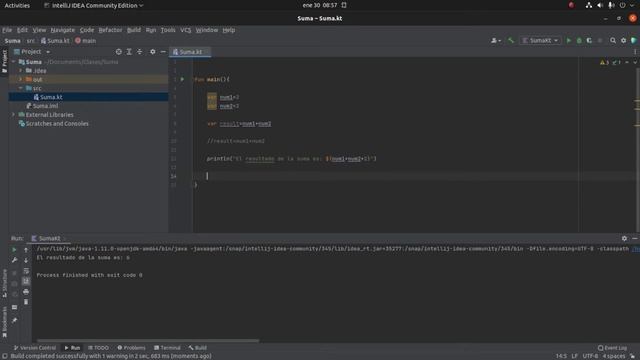Open the Build menu
This screenshot has height=360, width=640.
point(133,30)
